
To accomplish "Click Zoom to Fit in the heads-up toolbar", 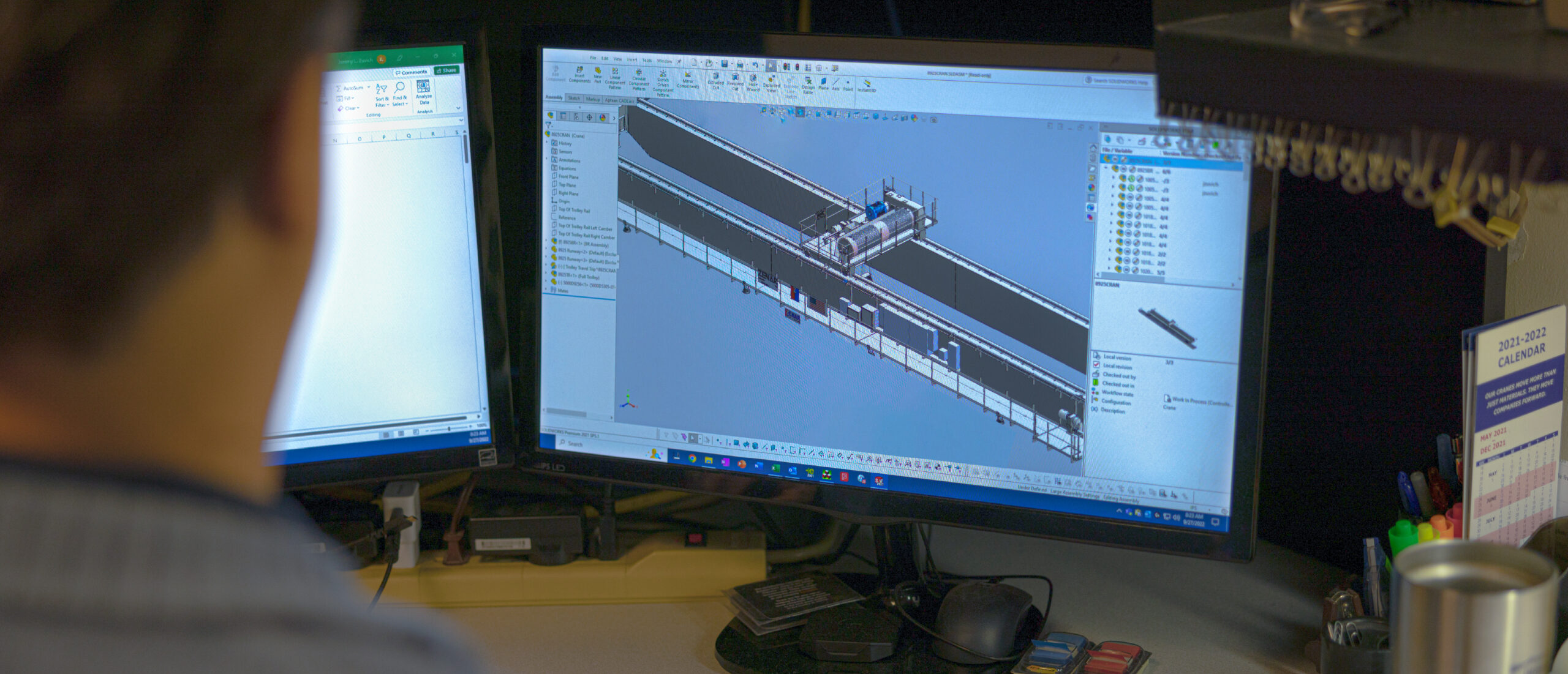I will point(764,110).
